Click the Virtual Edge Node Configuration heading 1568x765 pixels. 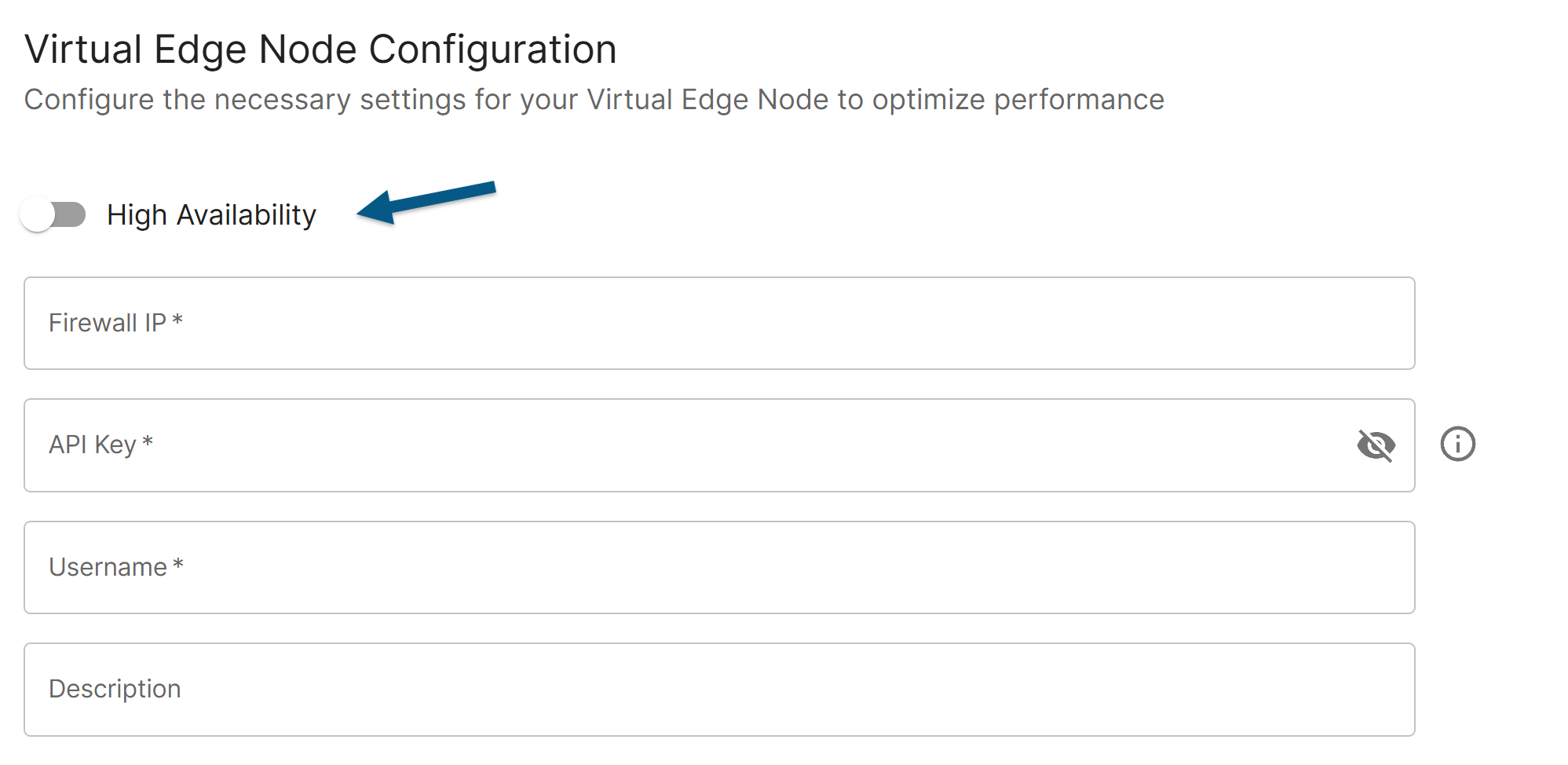point(320,49)
